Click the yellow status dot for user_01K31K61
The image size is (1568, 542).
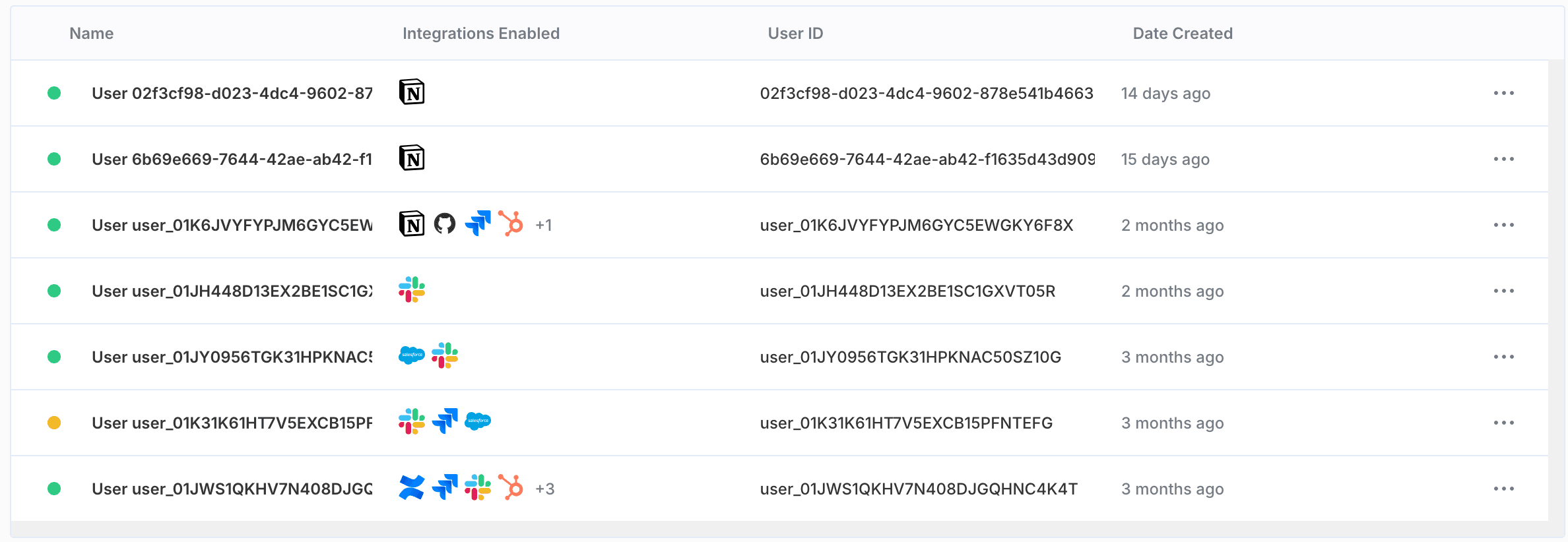point(54,423)
